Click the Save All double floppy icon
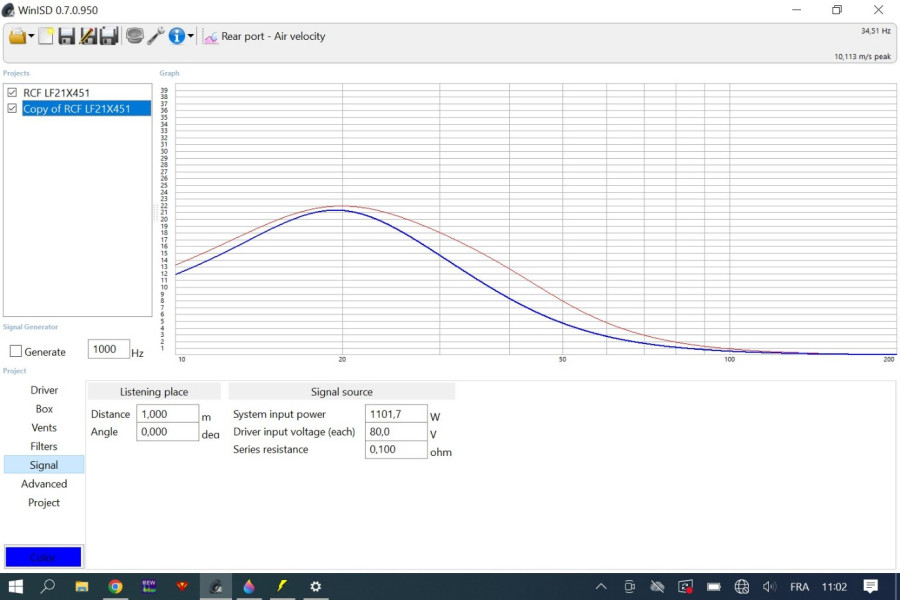 coord(109,36)
